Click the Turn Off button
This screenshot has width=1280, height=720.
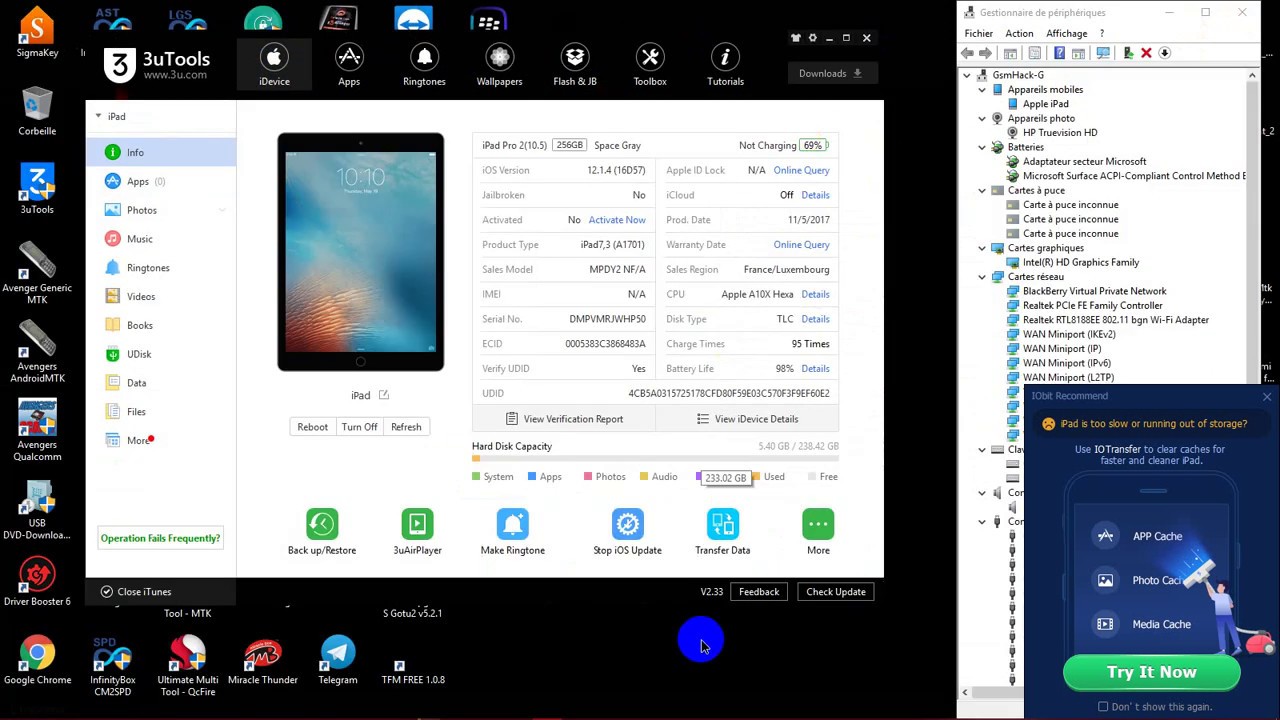click(x=359, y=427)
